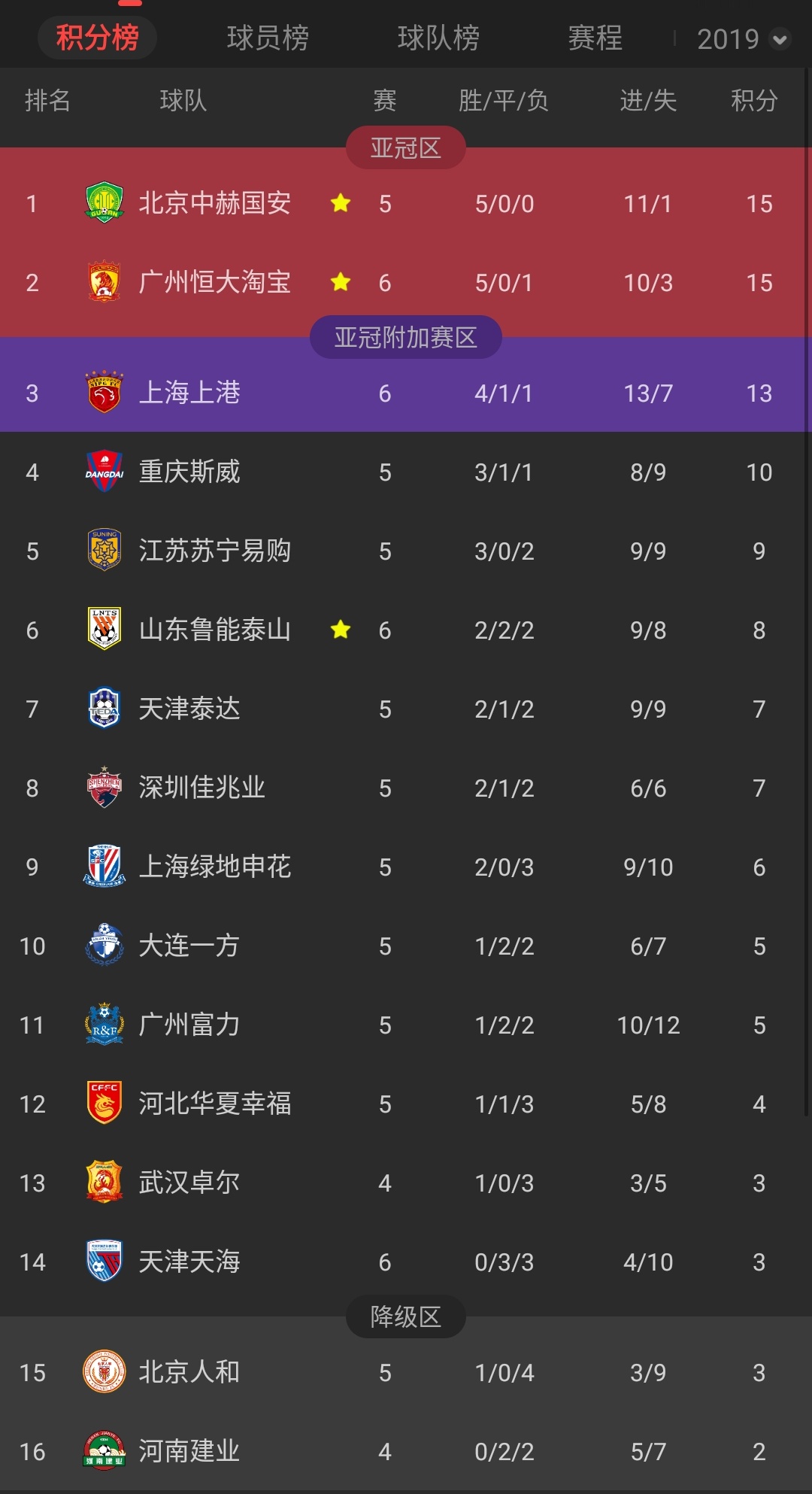
Task: Go to the 赛程 tab
Action: (595, 38)
